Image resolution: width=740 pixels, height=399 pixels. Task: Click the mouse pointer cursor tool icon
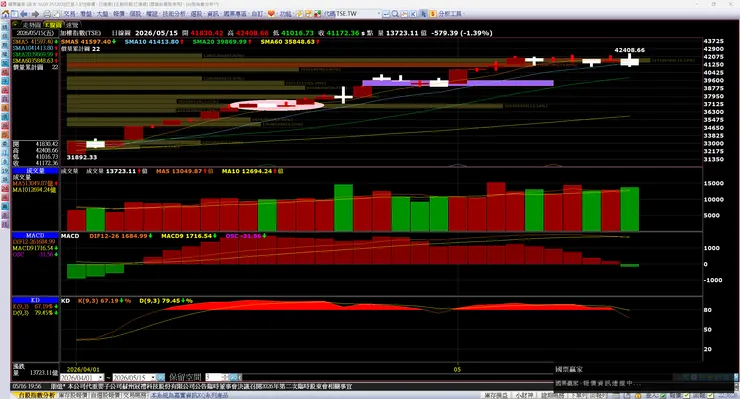click(x=423, y=14)
